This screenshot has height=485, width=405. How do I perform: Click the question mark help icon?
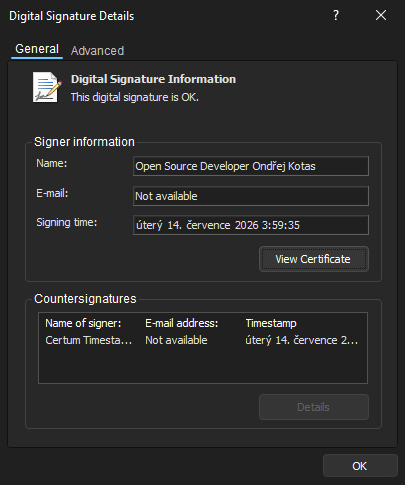point(336,15)
